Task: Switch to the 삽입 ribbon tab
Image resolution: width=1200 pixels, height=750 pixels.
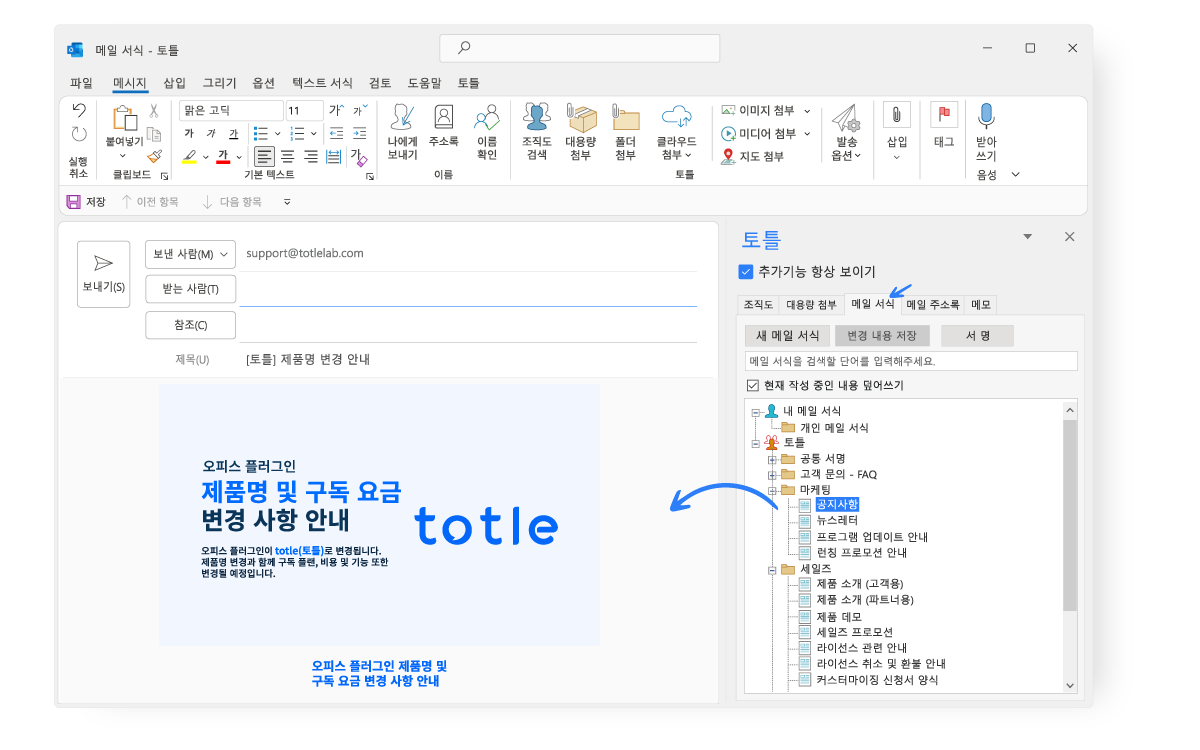Action: click(175, 83)
